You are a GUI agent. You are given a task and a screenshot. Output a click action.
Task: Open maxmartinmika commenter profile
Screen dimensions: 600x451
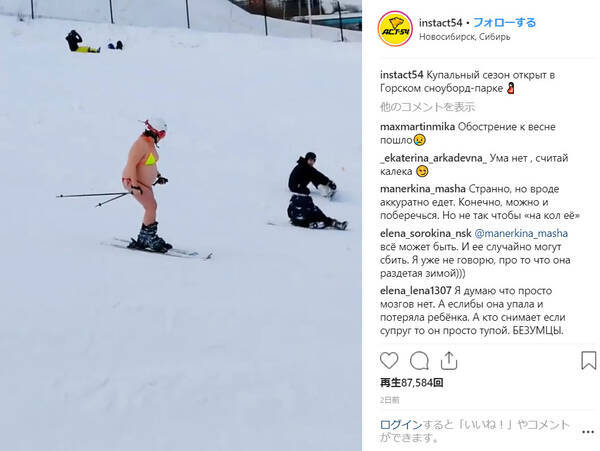coord(417,127)
